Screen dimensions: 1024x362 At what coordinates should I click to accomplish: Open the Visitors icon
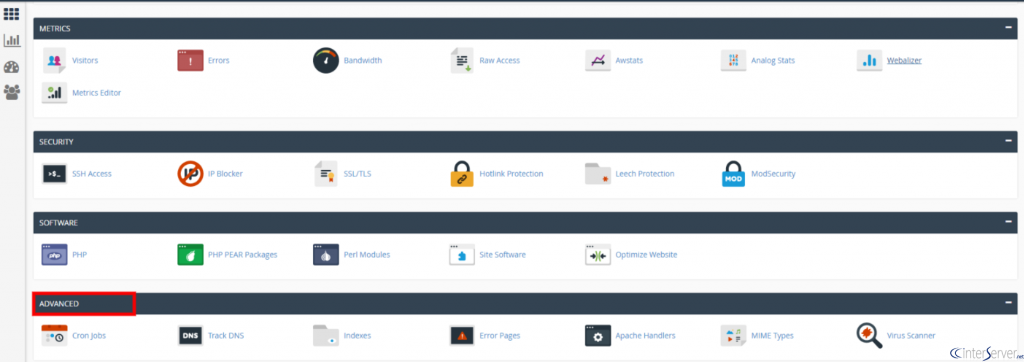click(x=54, y=60)
